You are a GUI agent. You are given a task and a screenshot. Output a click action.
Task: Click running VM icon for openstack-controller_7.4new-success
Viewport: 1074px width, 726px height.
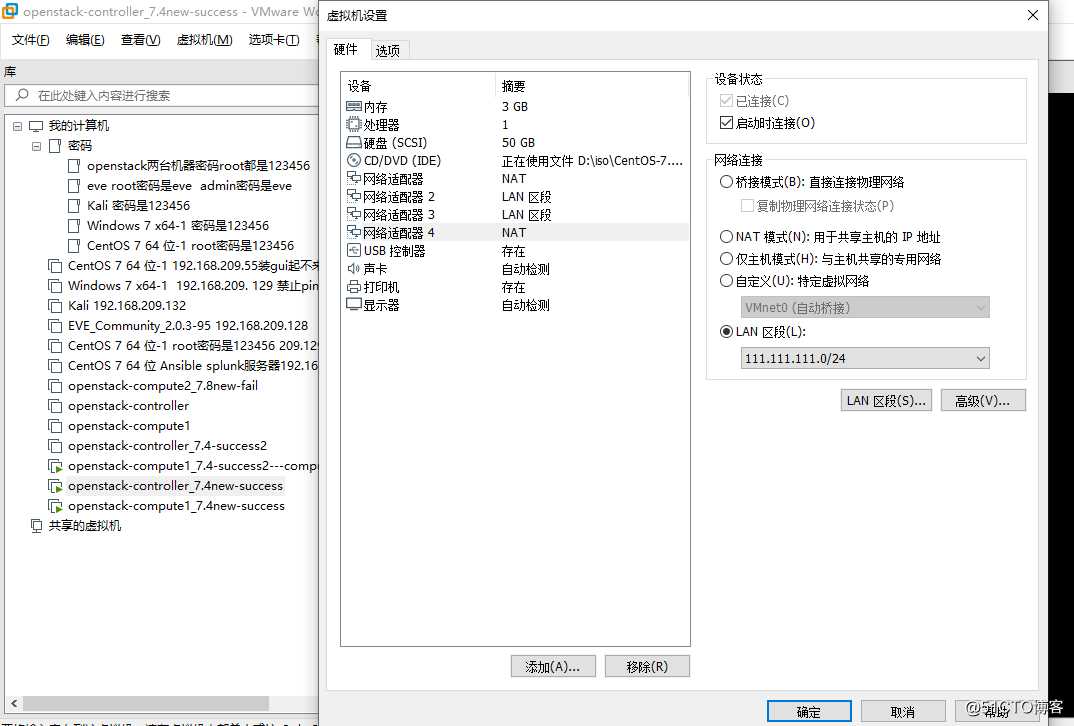point(55,486)
